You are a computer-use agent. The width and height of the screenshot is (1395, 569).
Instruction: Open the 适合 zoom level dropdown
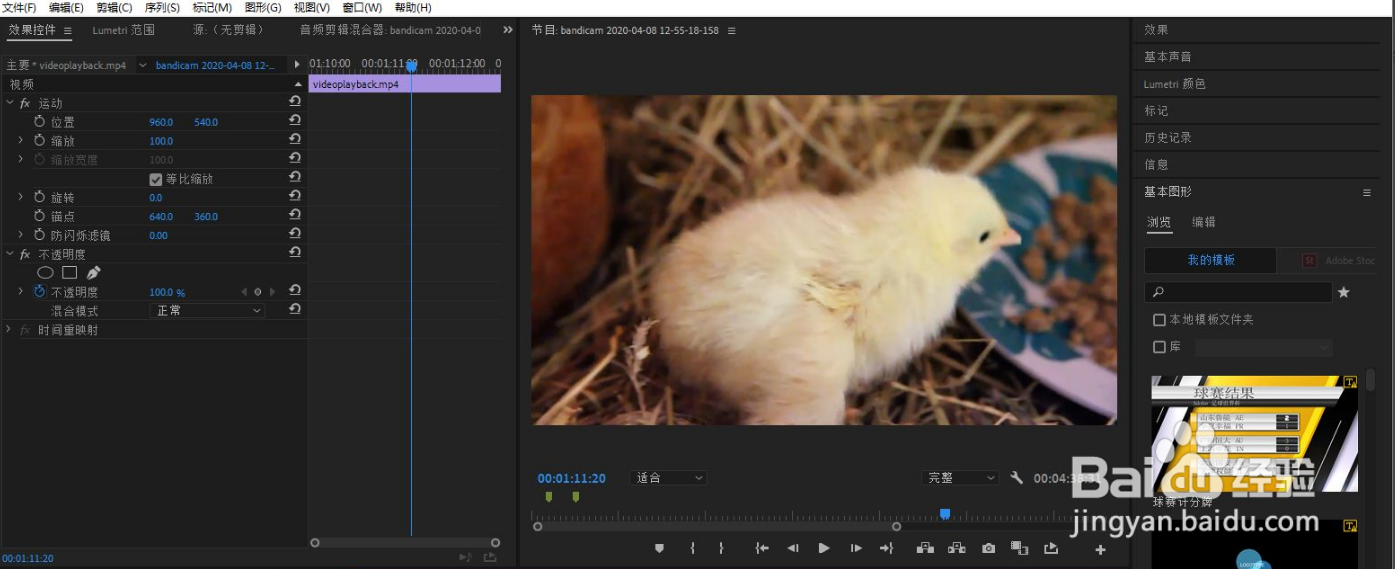click(669, 478)
